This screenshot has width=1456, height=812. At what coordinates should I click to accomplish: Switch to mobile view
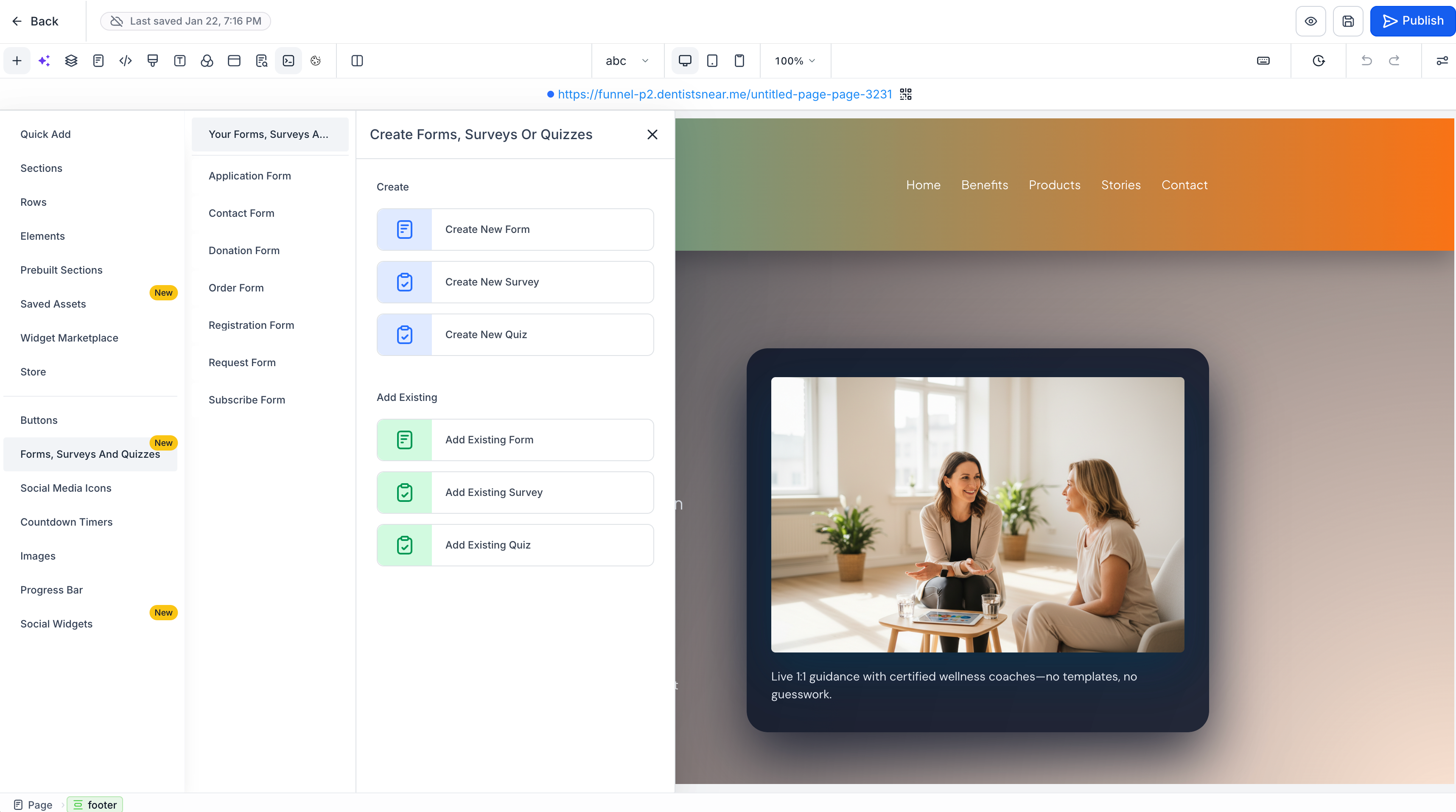(x=739, y=61)
